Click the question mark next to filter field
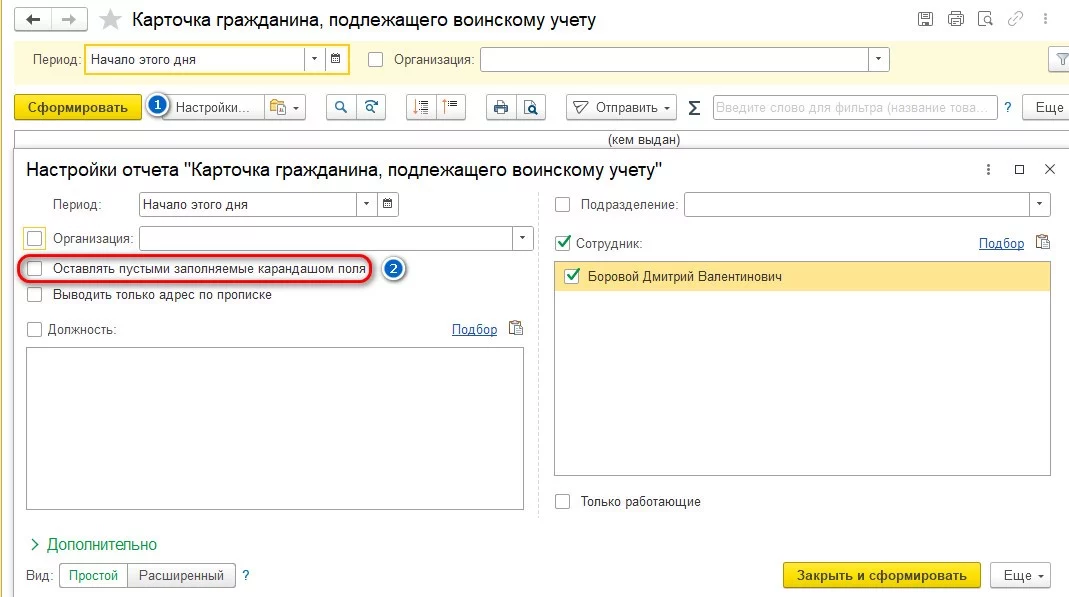Screen dimensions: 1069x597 click(1008, 108)
